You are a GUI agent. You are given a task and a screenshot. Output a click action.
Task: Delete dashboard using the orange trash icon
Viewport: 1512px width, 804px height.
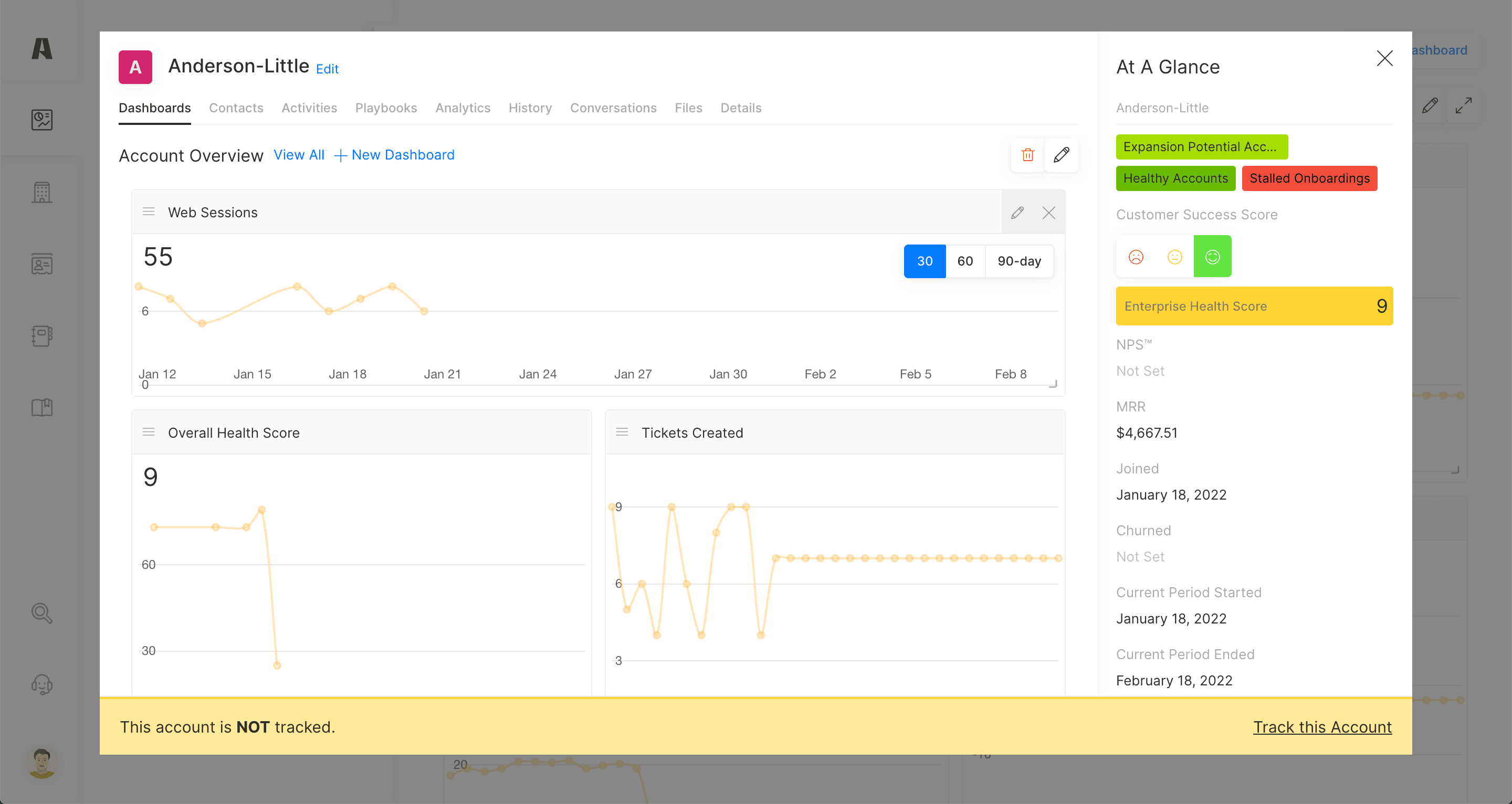(x=1027, y=155)
